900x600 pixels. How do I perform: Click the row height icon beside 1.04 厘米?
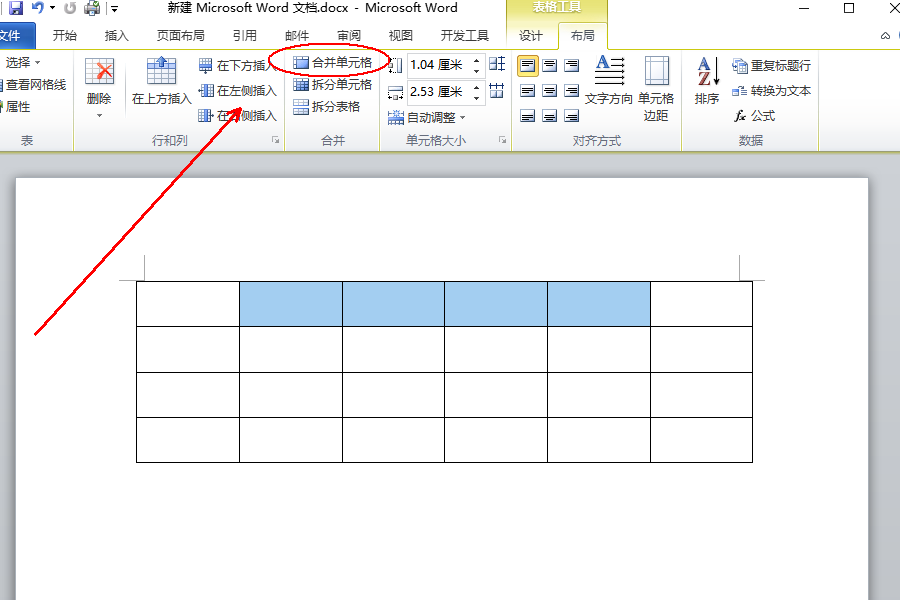(x=395, y=65)
